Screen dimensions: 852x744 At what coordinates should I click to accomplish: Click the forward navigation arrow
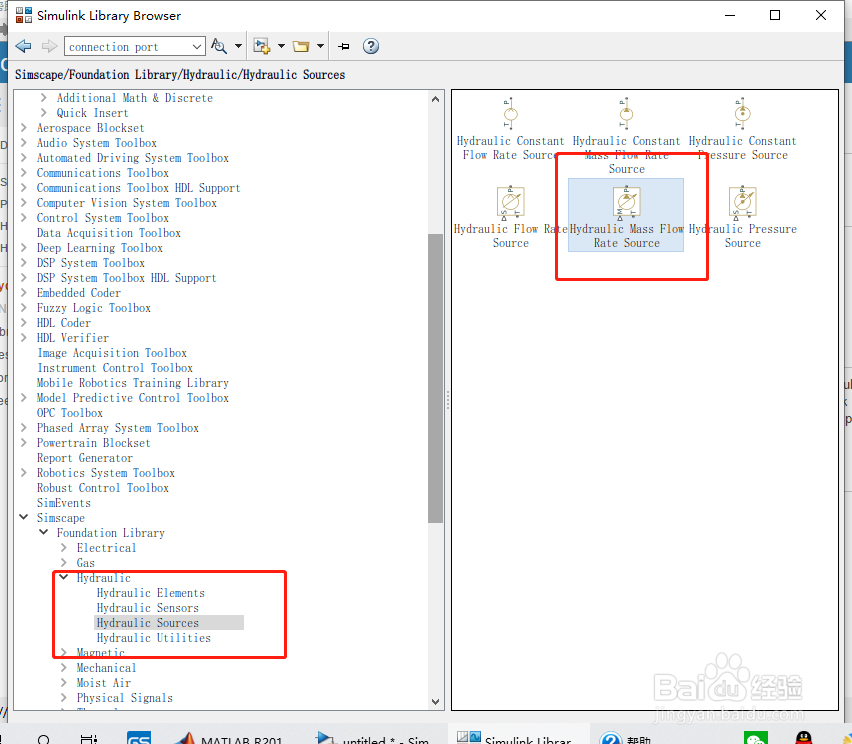pos(49,46)
